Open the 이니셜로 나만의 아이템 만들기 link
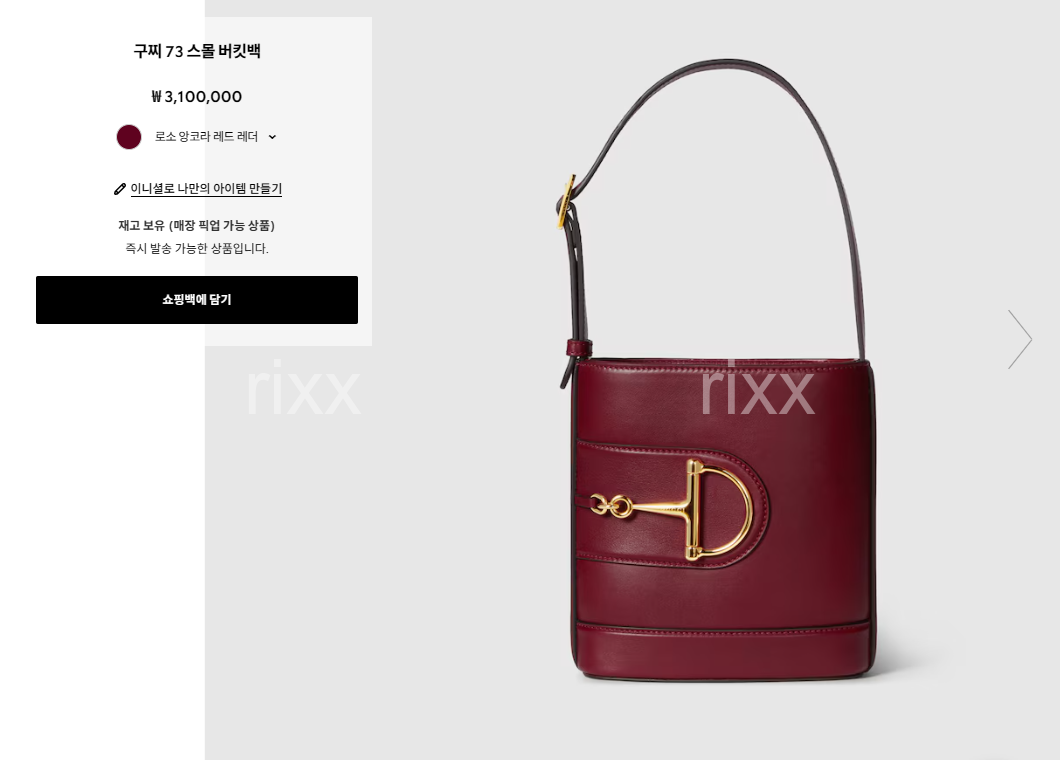 pyautogui.click(x=206, y=189)
